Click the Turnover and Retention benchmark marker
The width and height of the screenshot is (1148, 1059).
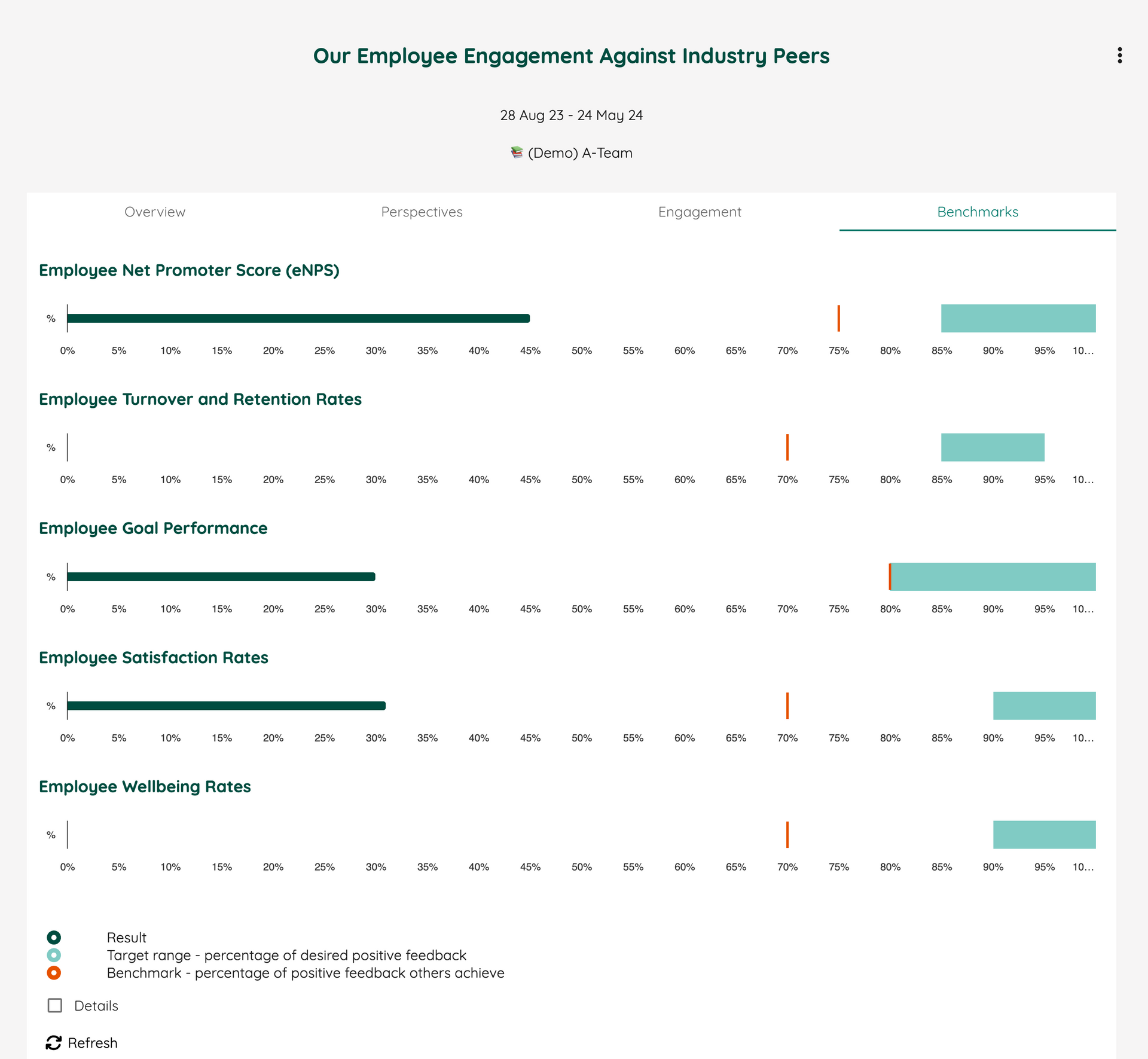click(x=787, y=447)
